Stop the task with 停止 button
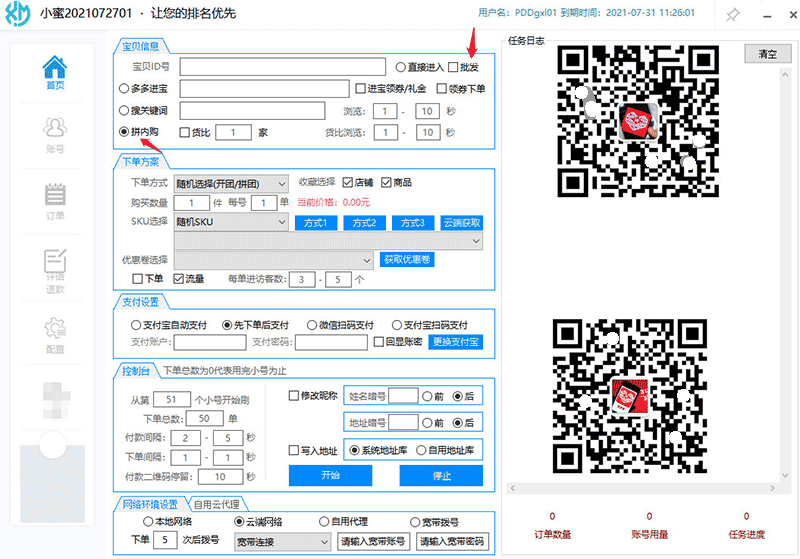The width and height of the screenshot is (800, 559). coord(441,475)
